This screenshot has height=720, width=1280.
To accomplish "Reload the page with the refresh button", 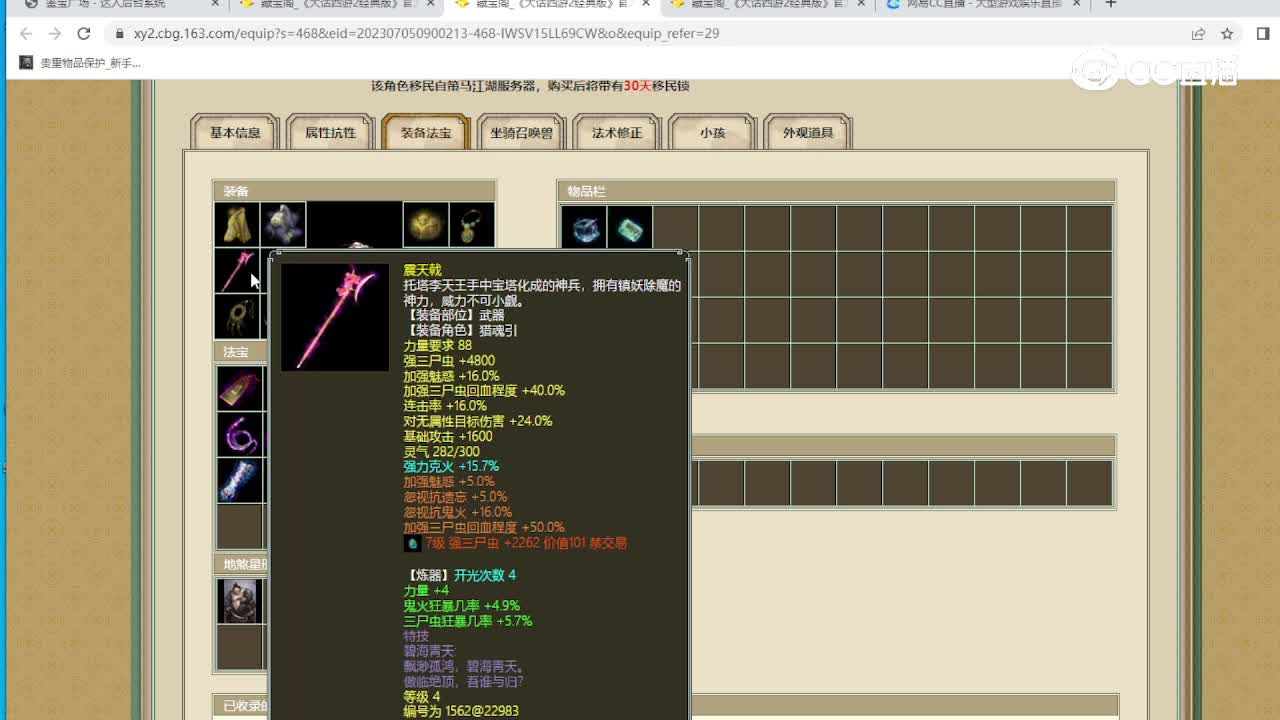I will pos(84,34).
